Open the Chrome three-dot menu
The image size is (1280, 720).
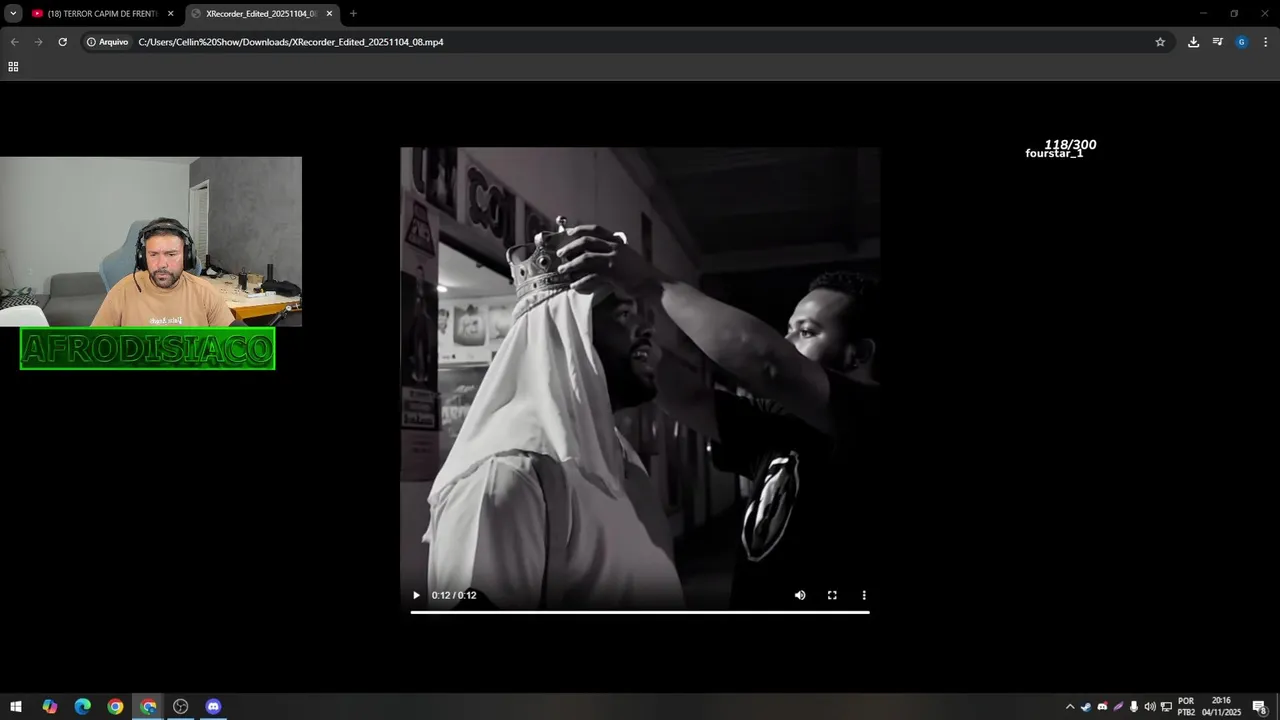(x=1265, y=42)
